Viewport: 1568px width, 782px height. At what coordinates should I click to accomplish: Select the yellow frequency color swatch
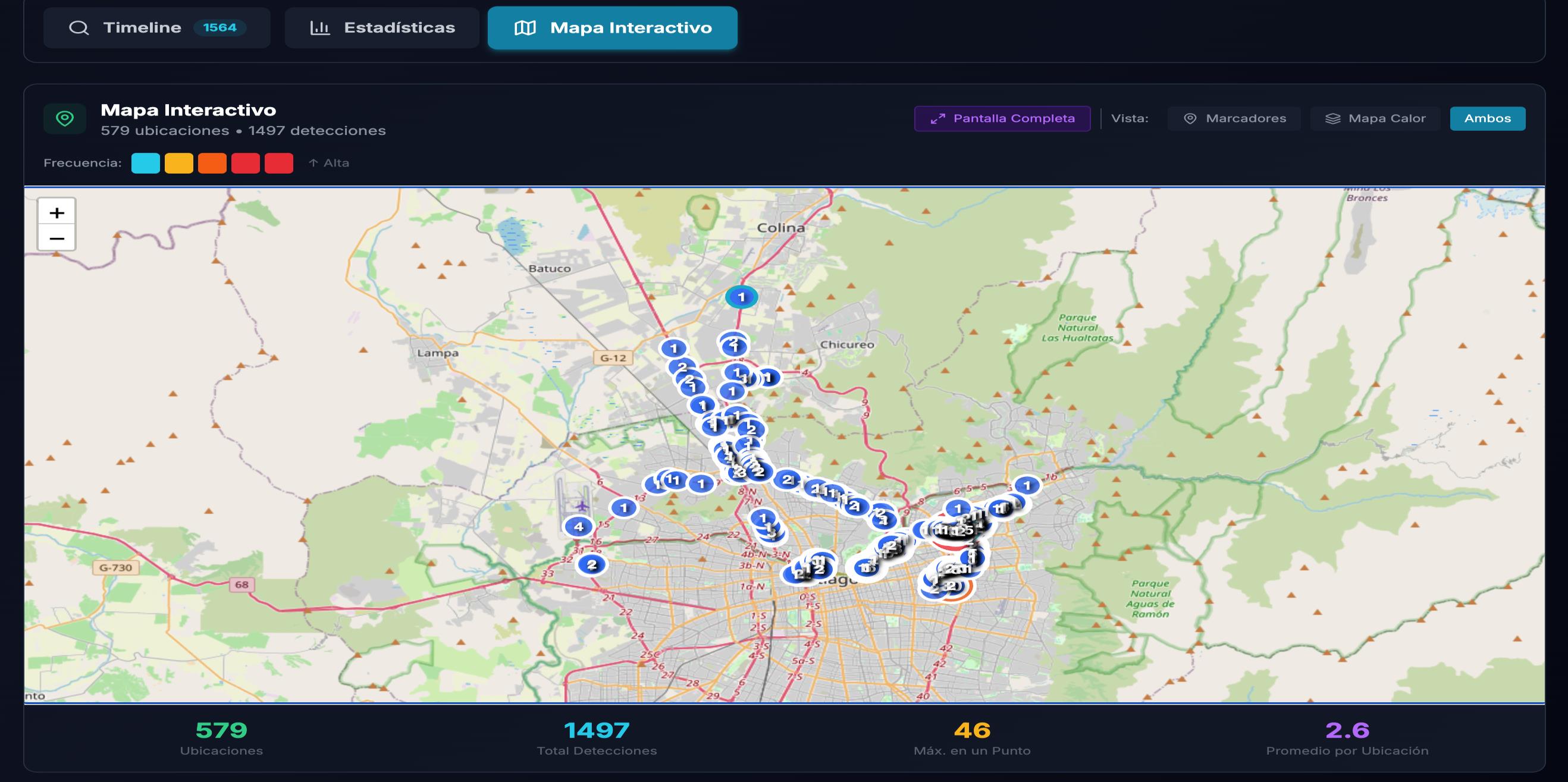(179, 162)
